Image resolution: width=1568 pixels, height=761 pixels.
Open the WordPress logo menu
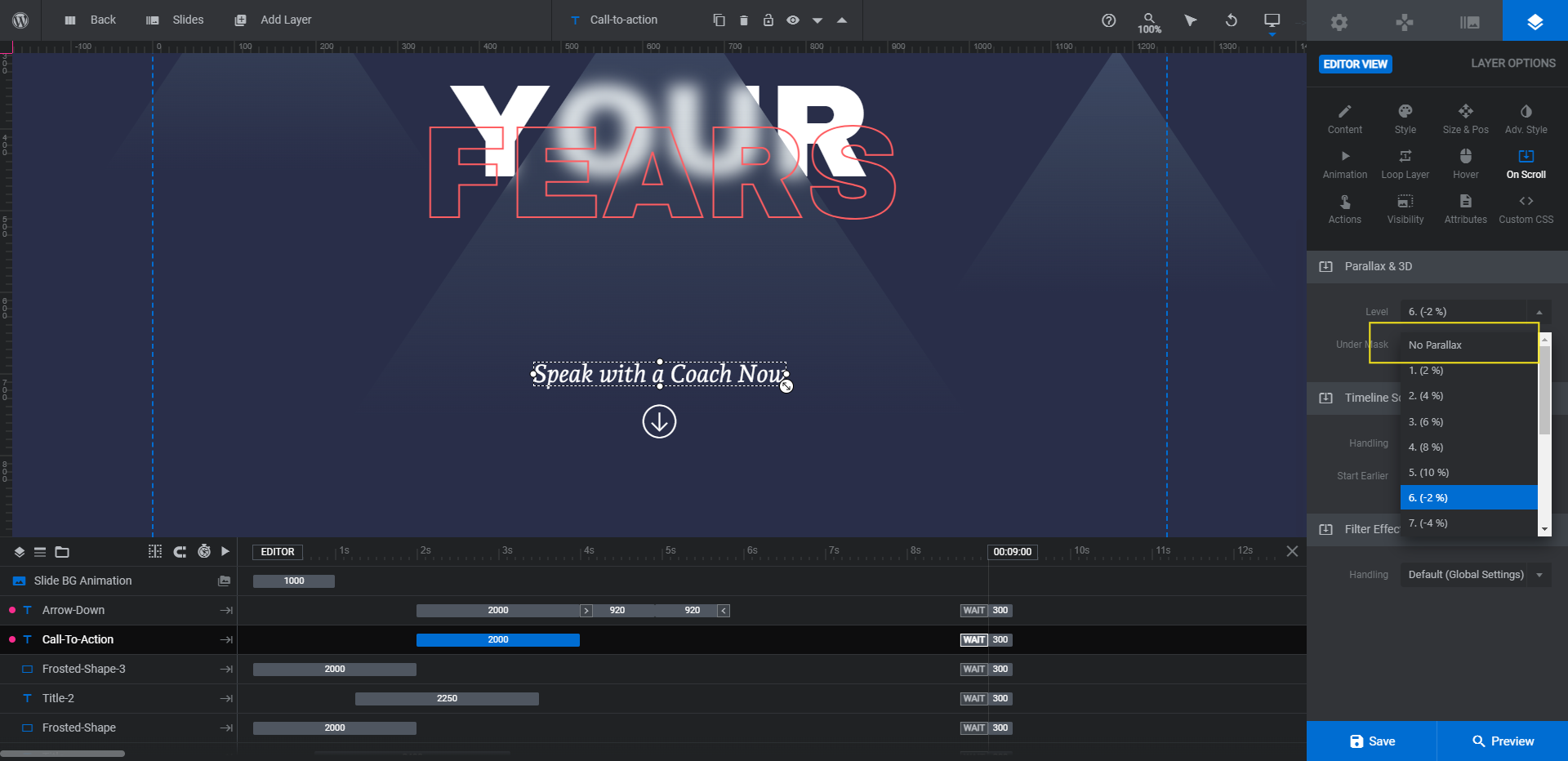click(x=20, y=20)
